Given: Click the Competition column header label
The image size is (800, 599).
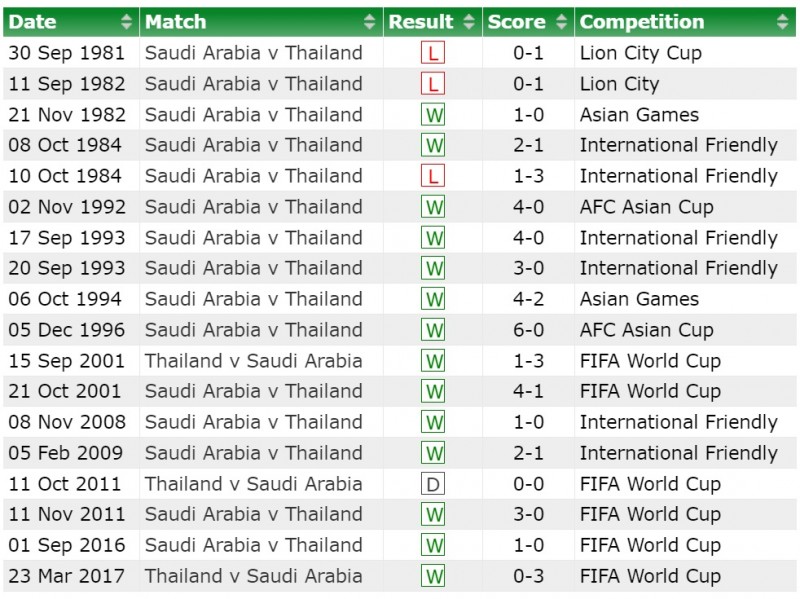Looking at the screenshot, I should (642, 21).
